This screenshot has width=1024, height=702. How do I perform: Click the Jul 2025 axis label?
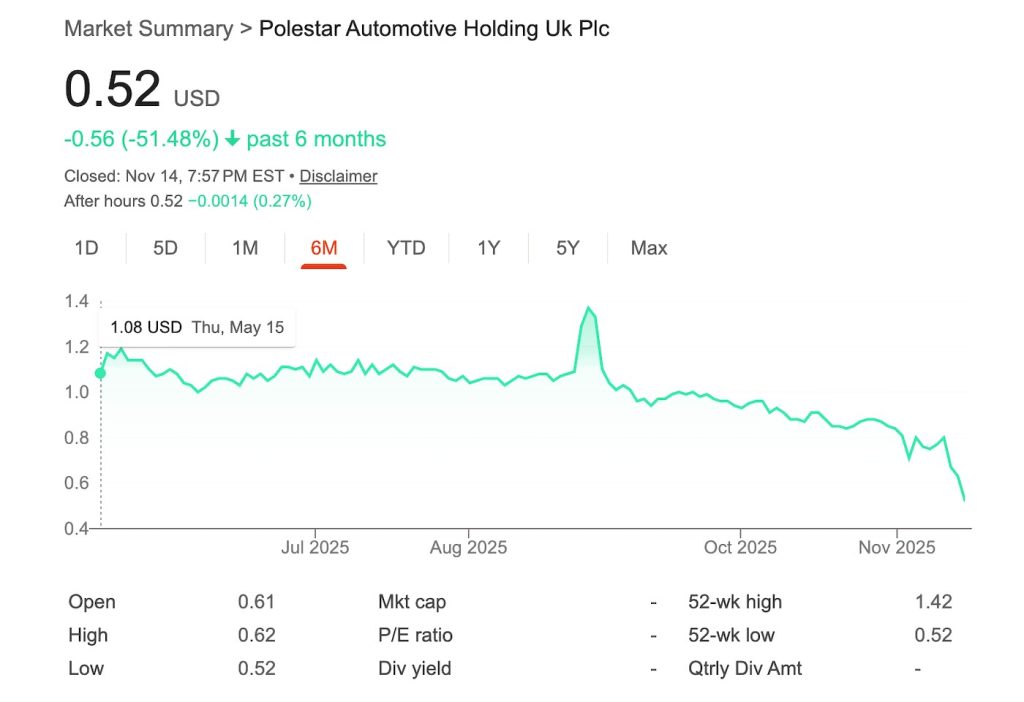tap(315, 547)
